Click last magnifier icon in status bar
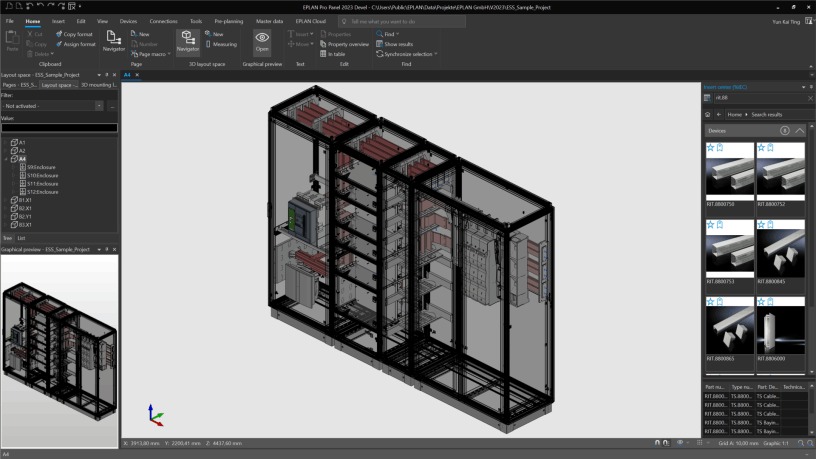Image resolution: width=816 pixels, height=459 pixels. tap(810, 443)
